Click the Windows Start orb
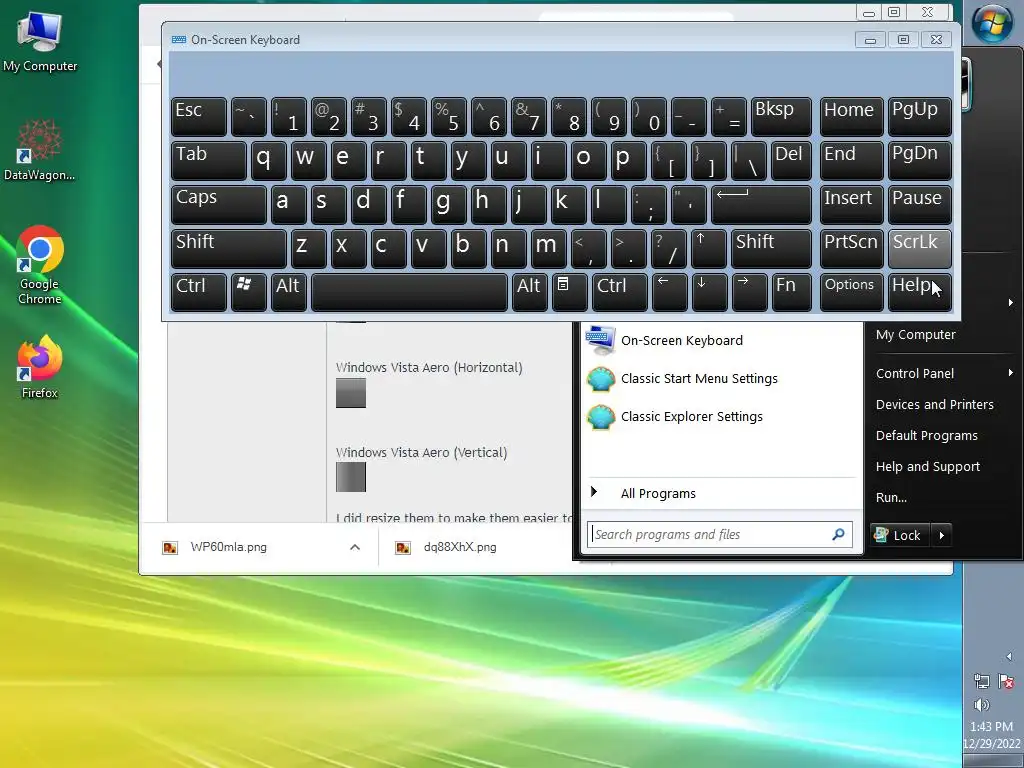Viewport: 1024px width, 768px height. click(x=992, y=24)
